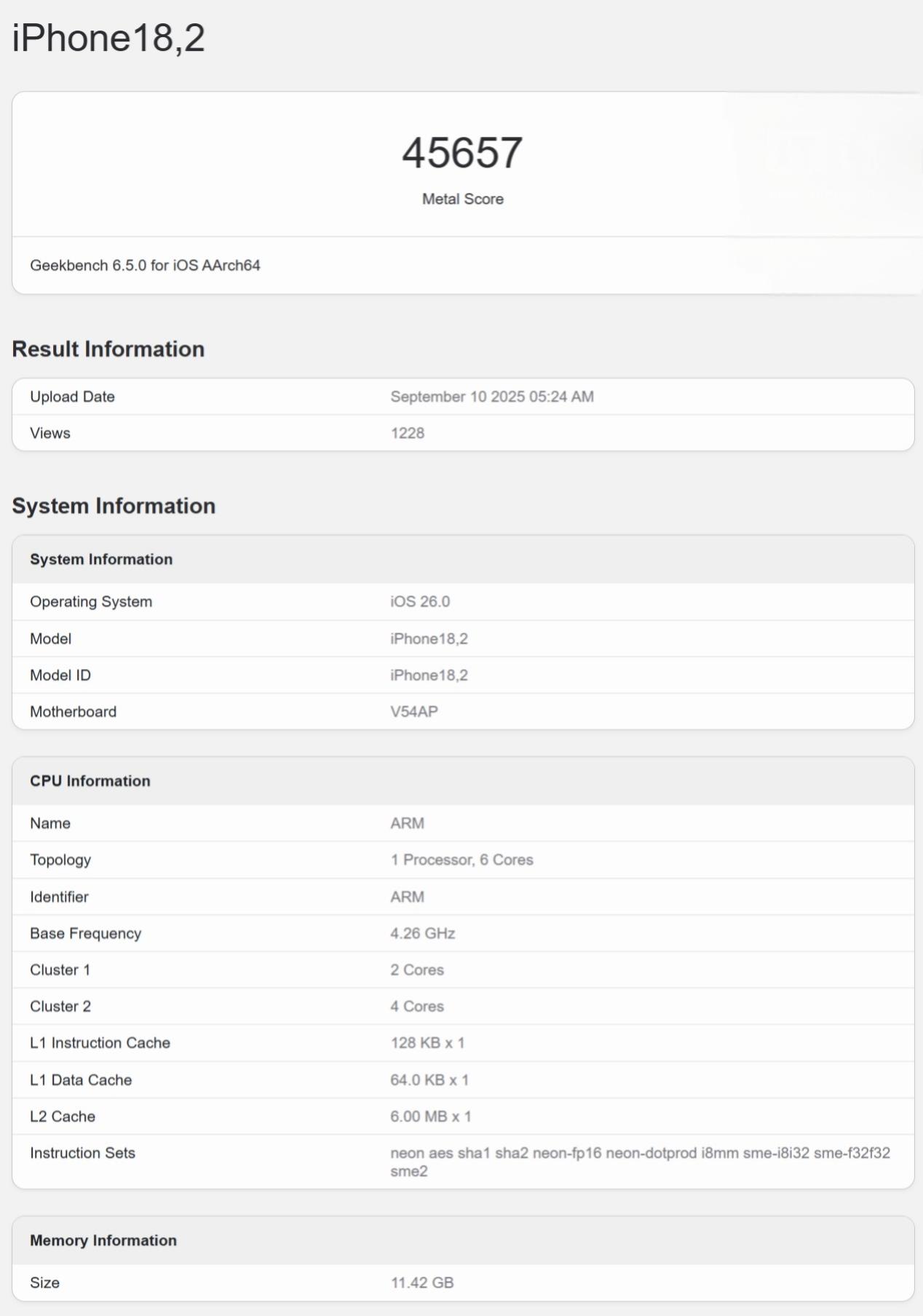The width and height of the screenshot is (923, 1316).
Task: Select the Topology value 1 Processor, 6 Cores
Action: 461,860
